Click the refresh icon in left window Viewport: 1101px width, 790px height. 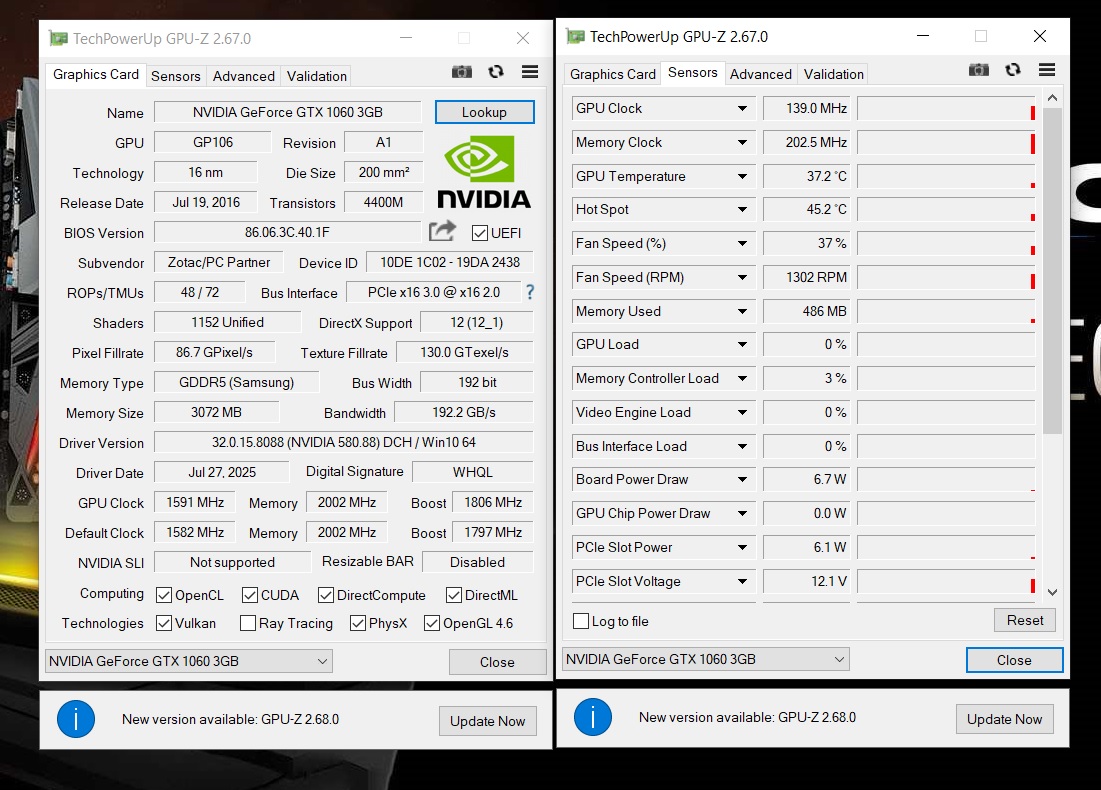pos(496,72)
